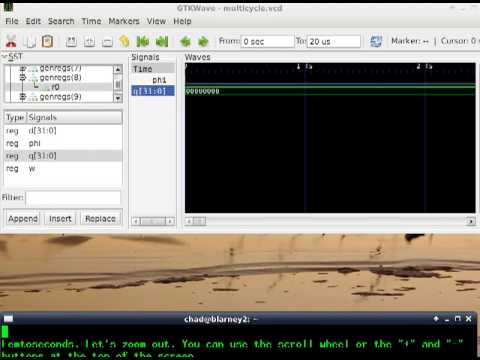Viewport: 480px width, 360px height.
Task: Select signal q[31:0] in the SST signal list
Action: tap(42, 156)
